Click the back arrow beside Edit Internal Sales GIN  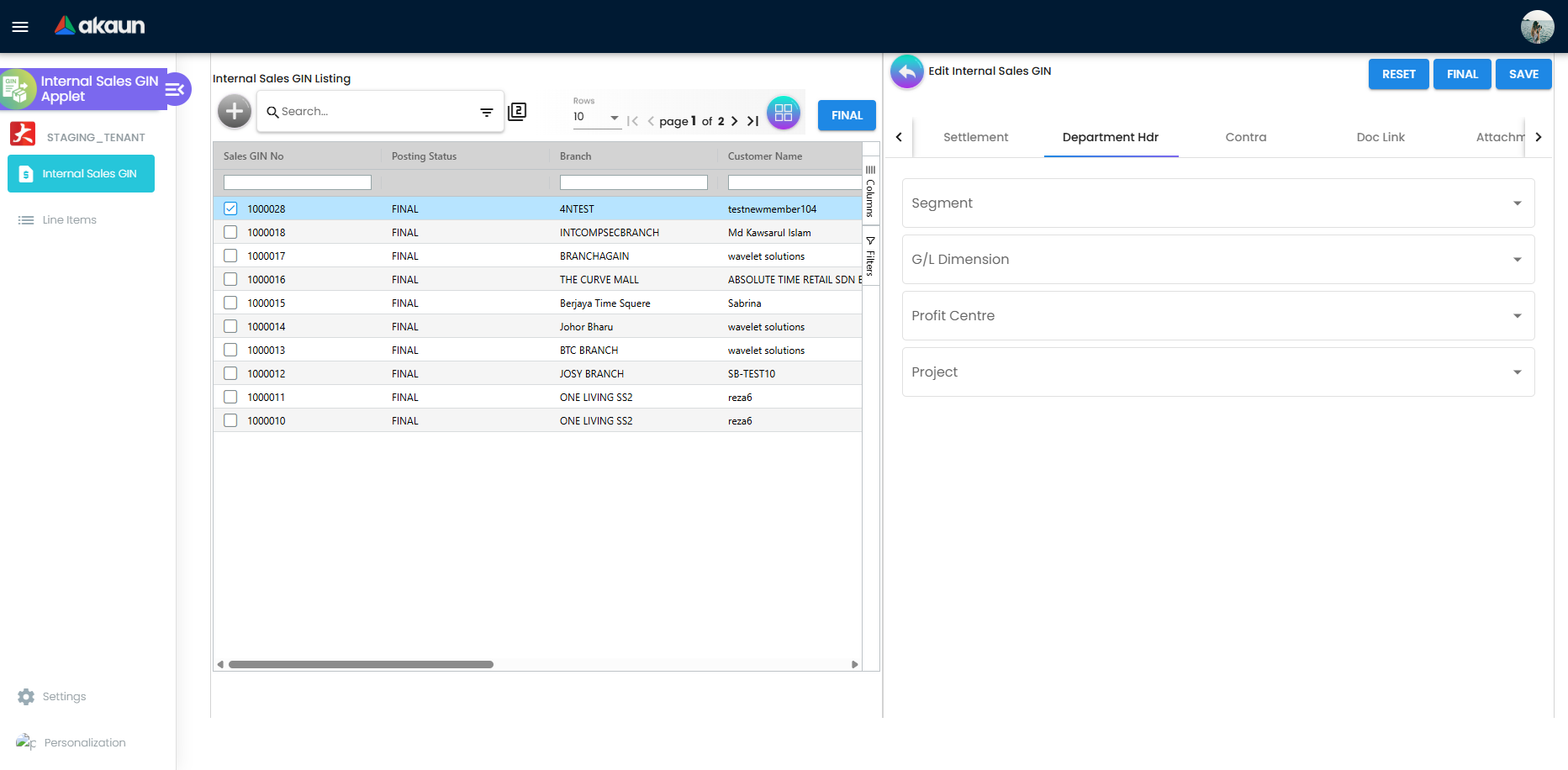coord(907,71)
